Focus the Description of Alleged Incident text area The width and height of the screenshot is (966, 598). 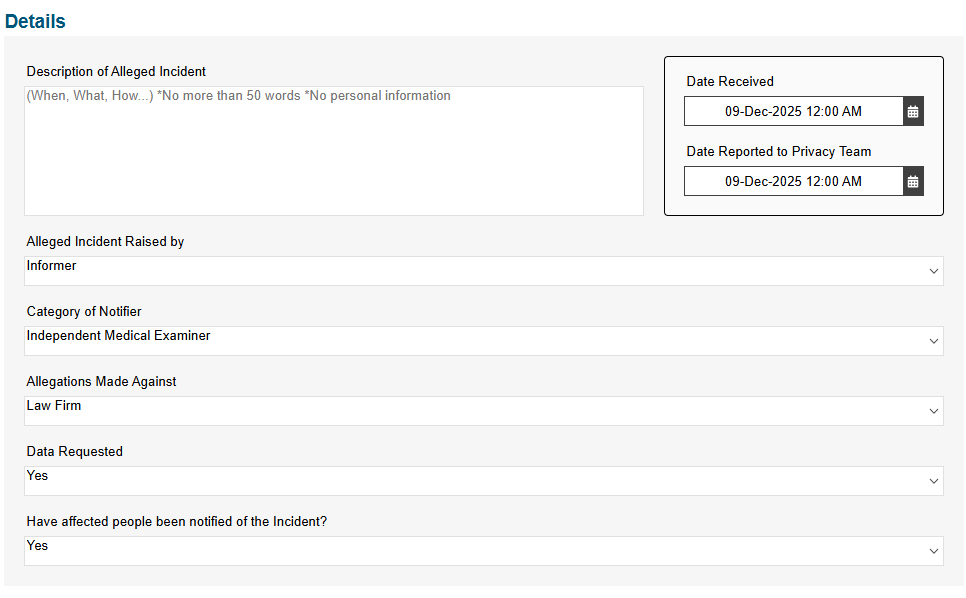pos(334,151)
